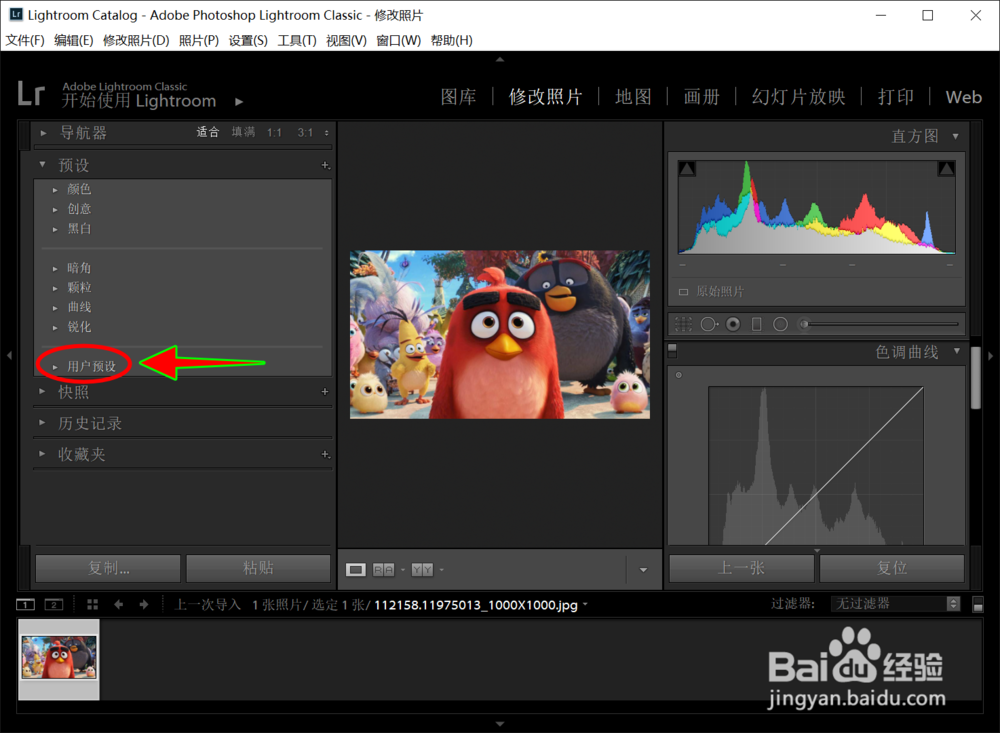Expand the 锐化 preset group

pos(55,328)
